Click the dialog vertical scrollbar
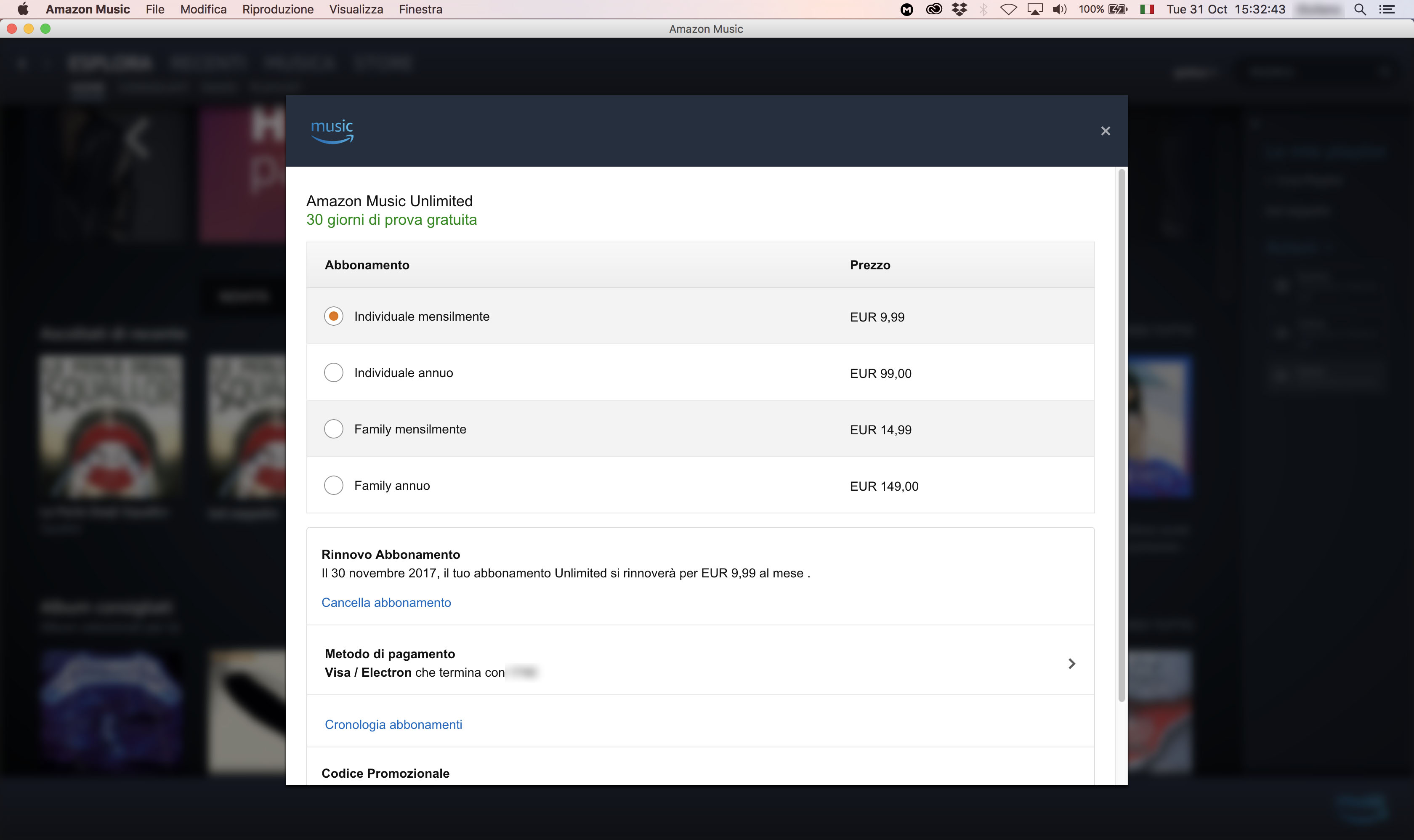 pyautogui.click(x=1122, y=435)
